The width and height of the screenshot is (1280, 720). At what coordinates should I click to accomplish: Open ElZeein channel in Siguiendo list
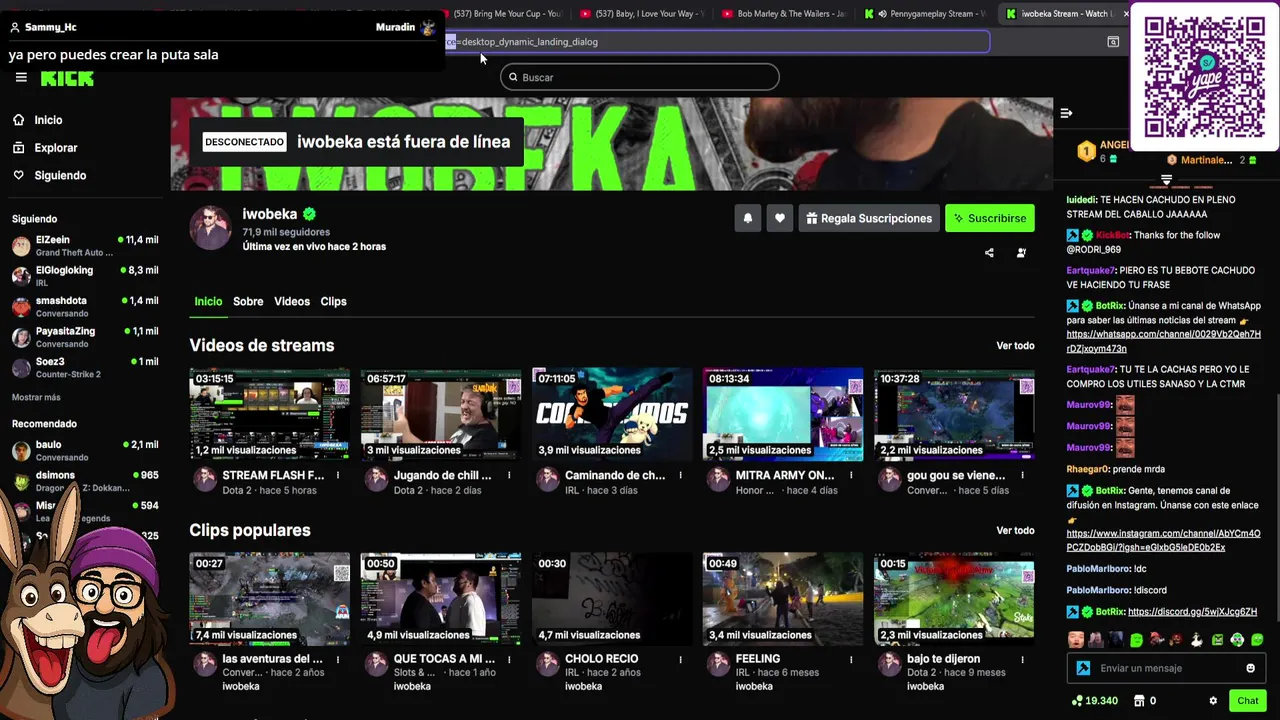(x=85, y=245)
